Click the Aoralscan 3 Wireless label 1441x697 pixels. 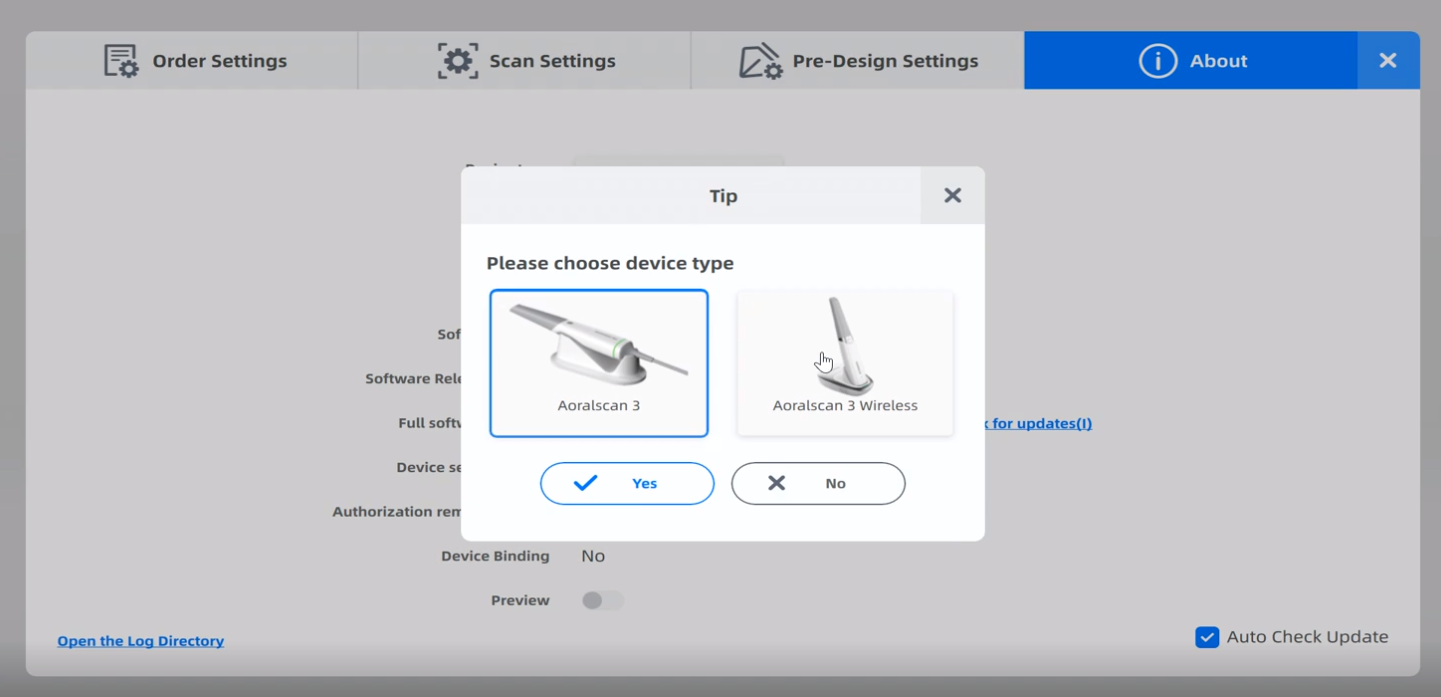(845, 405)
